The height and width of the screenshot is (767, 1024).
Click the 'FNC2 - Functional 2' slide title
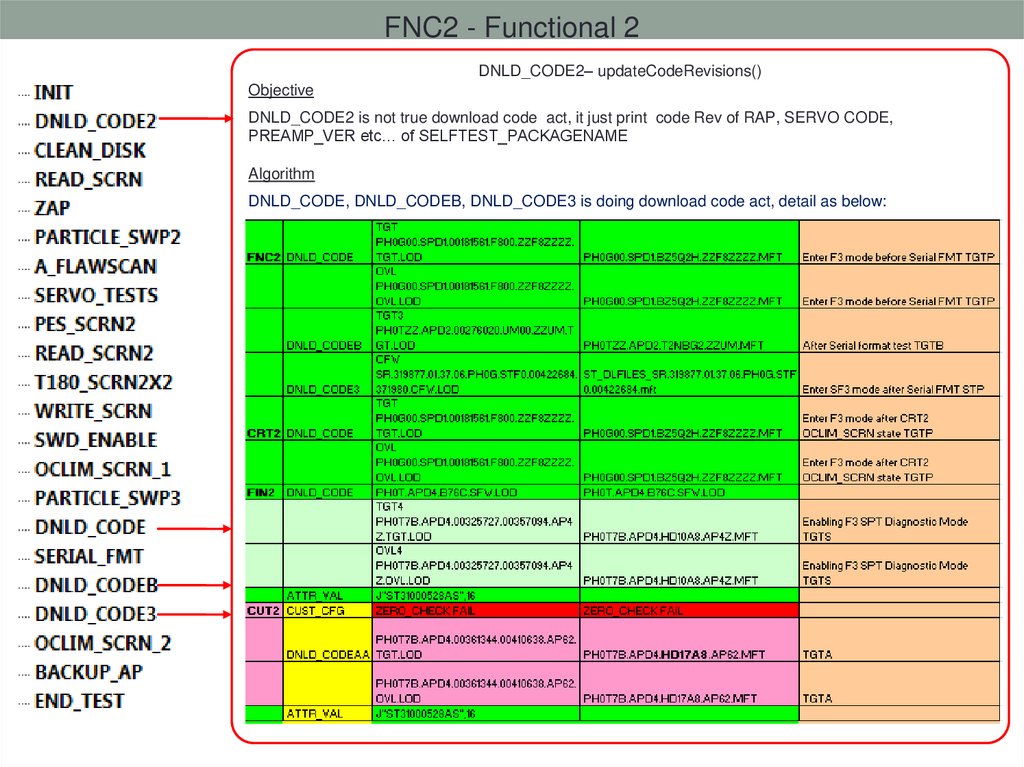click(511, 27)
